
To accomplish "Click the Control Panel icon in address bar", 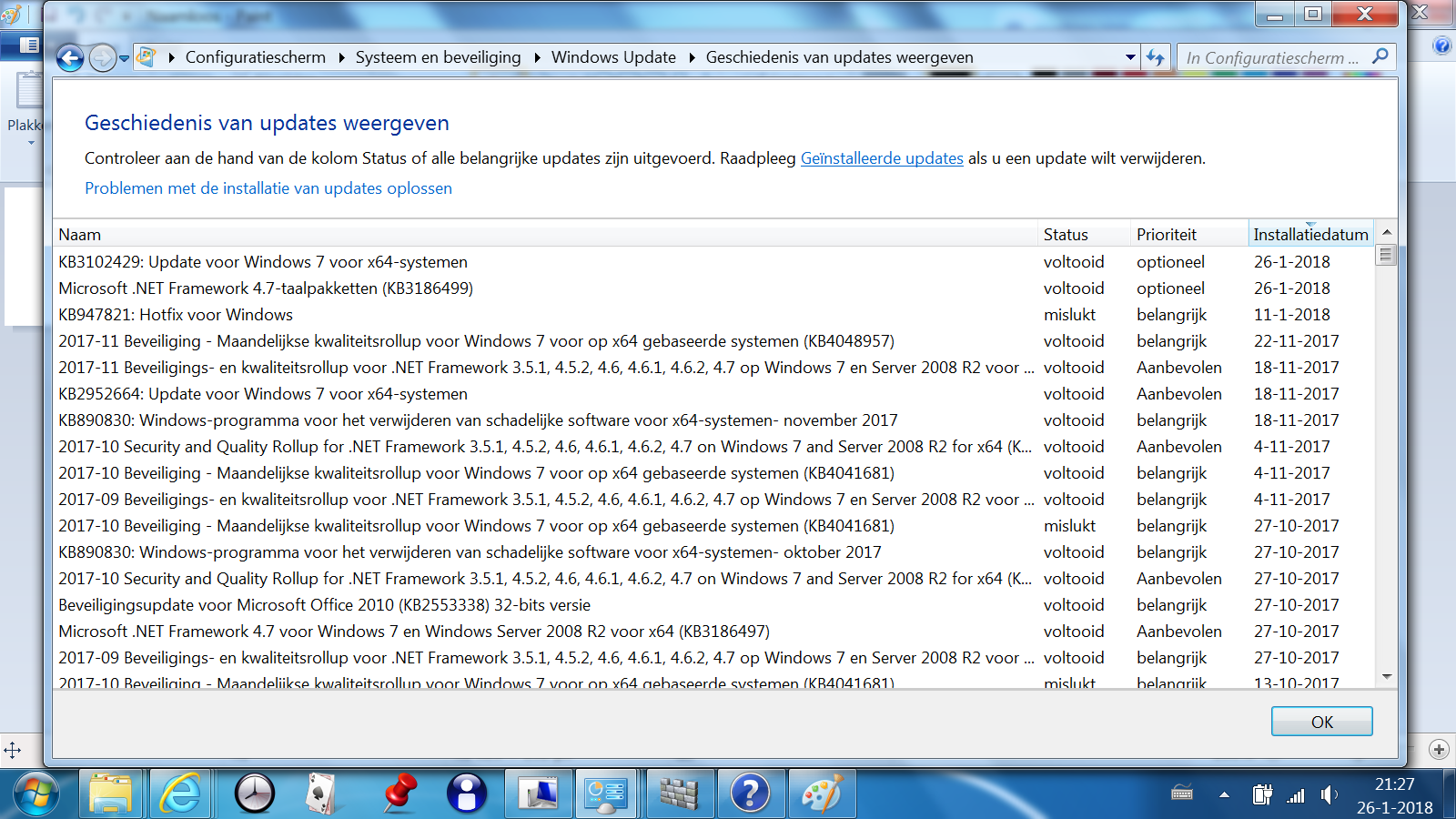I will click(x=146, y=57).
